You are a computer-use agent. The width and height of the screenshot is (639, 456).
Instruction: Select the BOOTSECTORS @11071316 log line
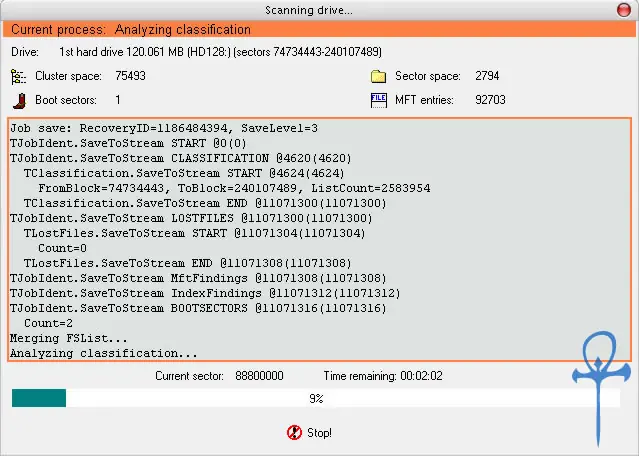[198, 308]
